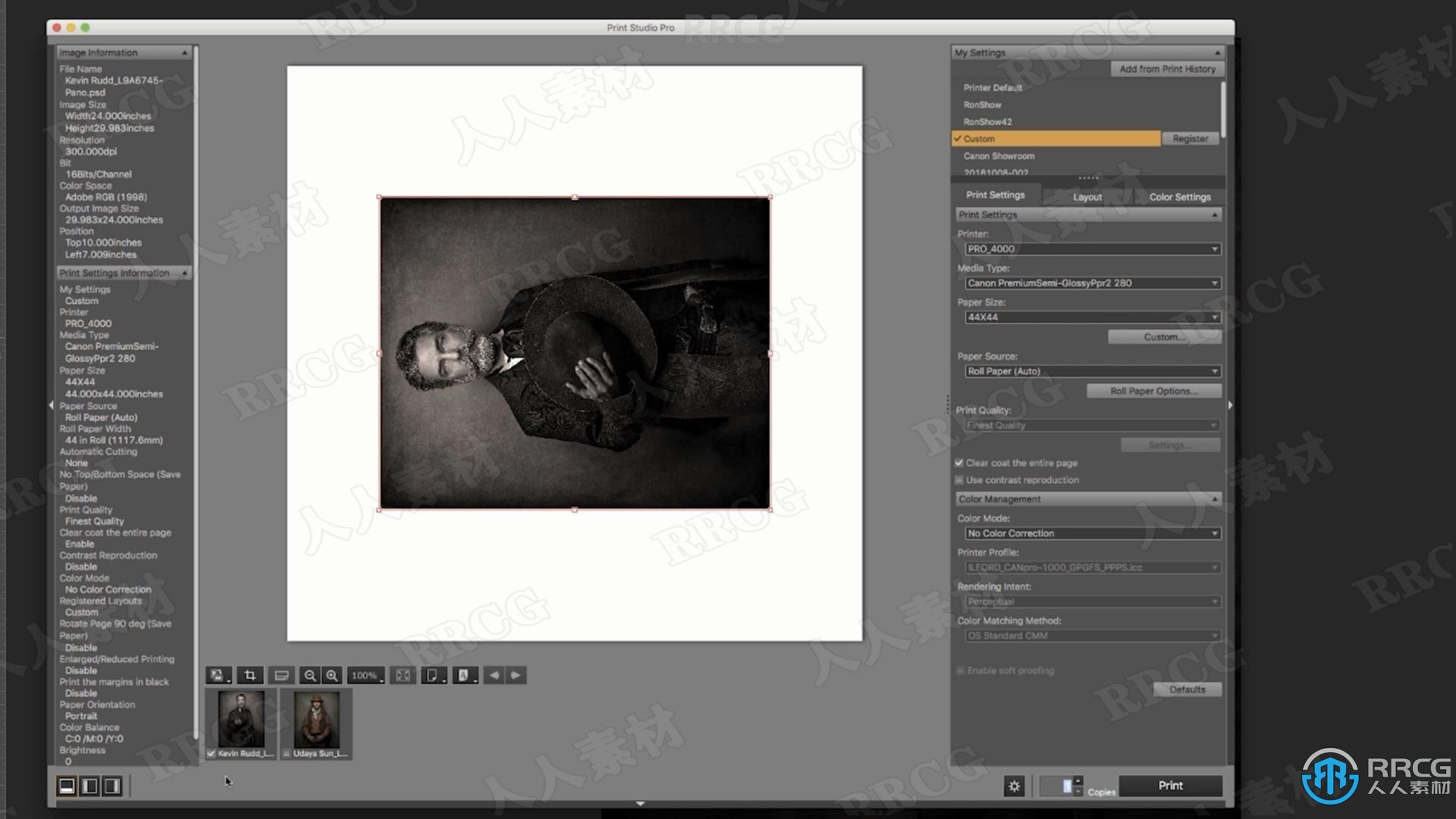This screenshot has height=819, width=1456.
Task: Open the Media Type dropdown
Action: pyautogui.click(x=1093, y=283)
